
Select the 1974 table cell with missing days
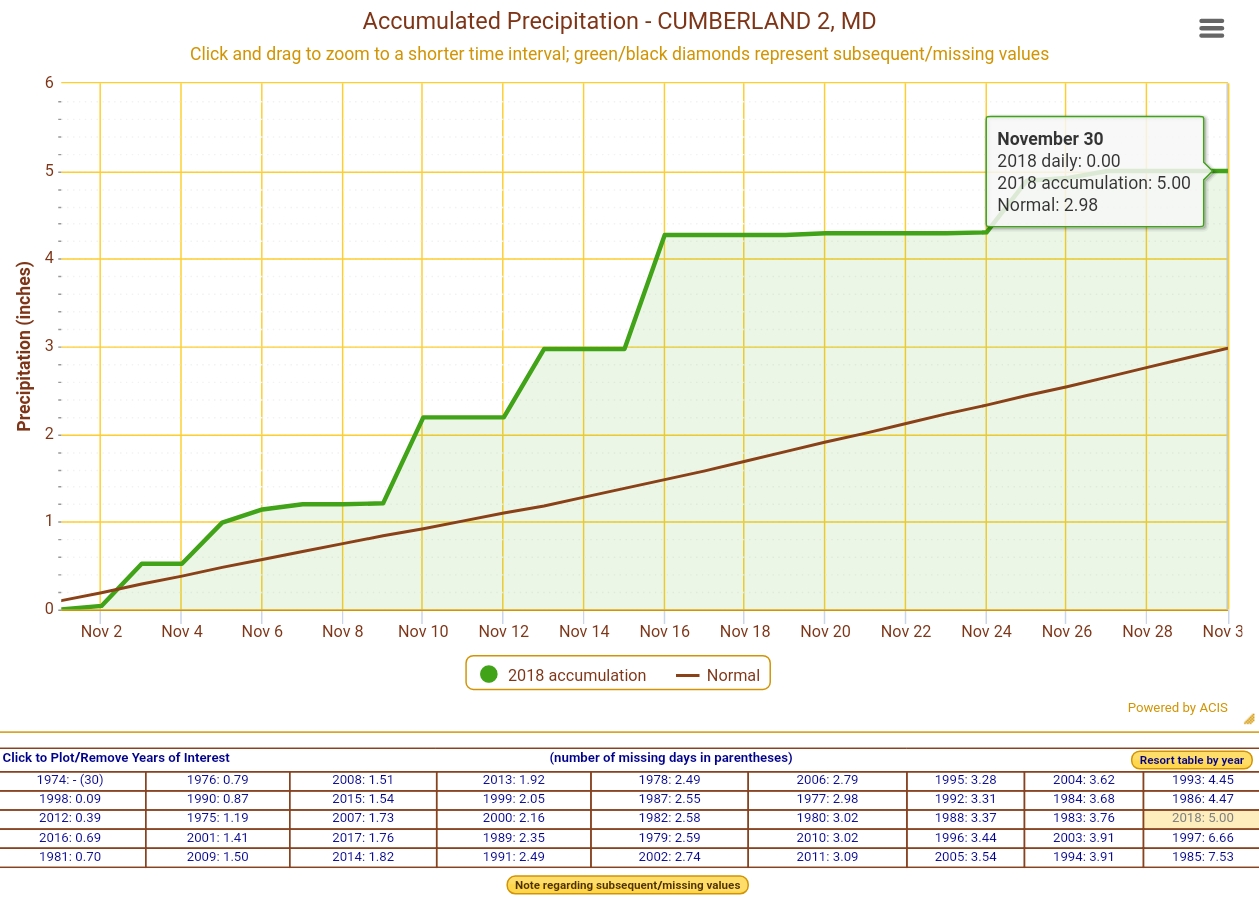coord(70,780)
